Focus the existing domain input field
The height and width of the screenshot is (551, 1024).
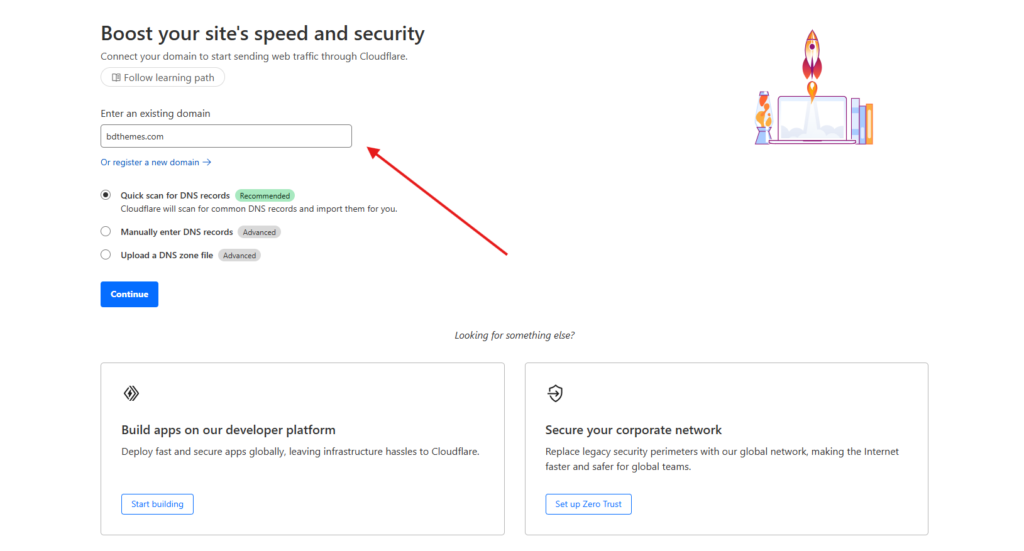(226, 136)
